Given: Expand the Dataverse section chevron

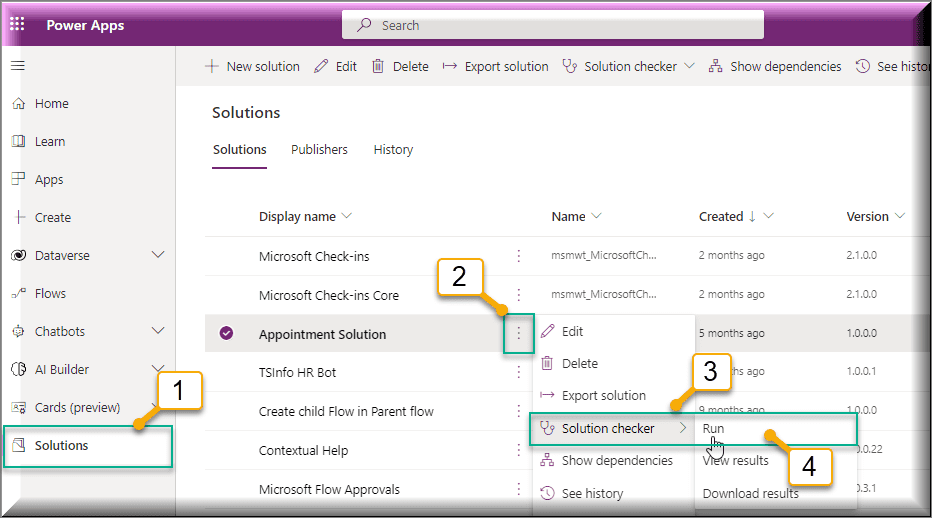Looking at the screenshot, I should [x=158, y=255].
